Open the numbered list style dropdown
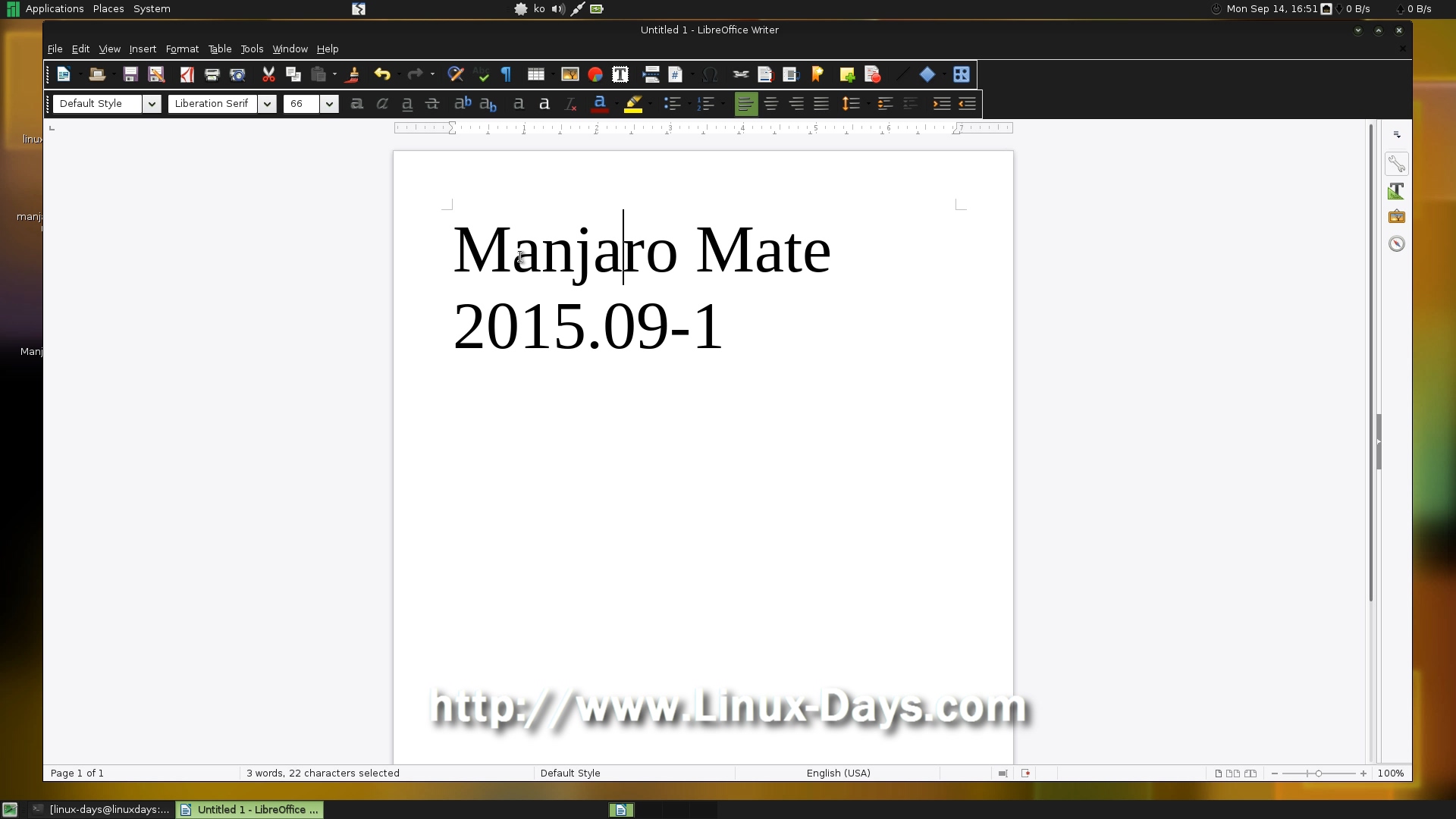 click(x=723, y=104)
